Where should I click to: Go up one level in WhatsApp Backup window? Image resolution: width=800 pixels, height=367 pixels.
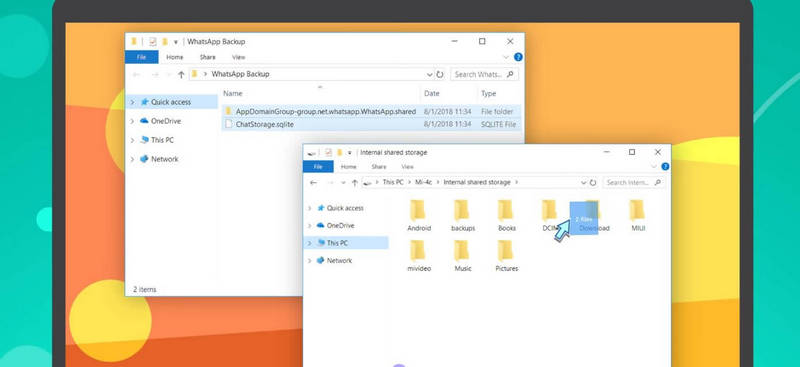tap(181, 75)
